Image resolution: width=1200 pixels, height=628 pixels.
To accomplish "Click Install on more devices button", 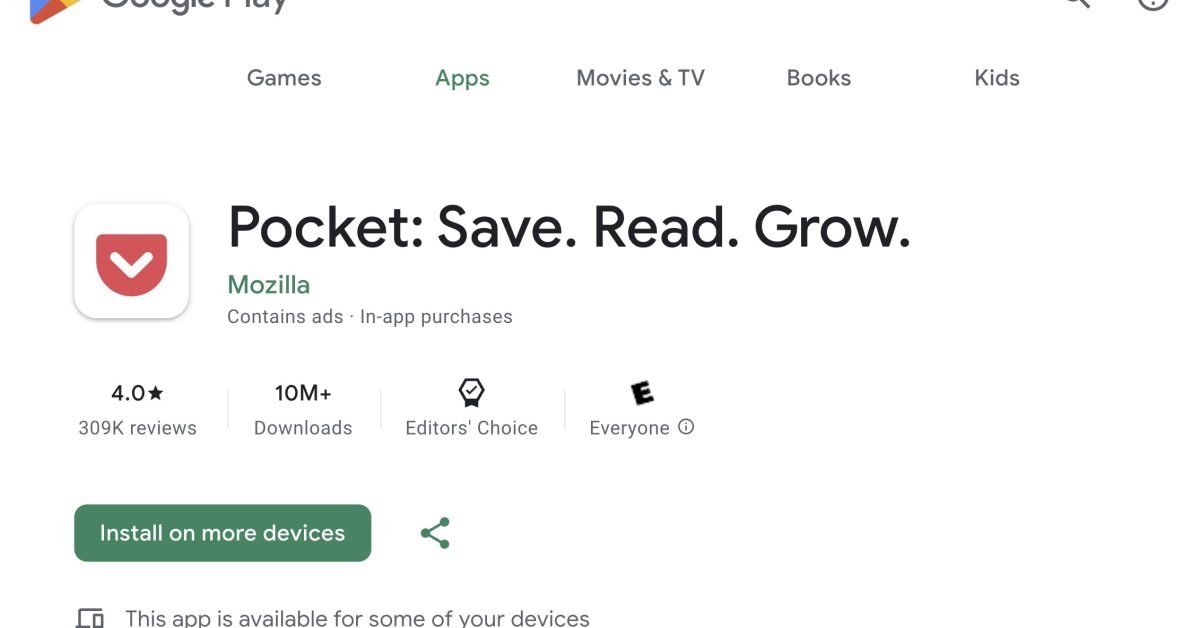I will [222, 533].
